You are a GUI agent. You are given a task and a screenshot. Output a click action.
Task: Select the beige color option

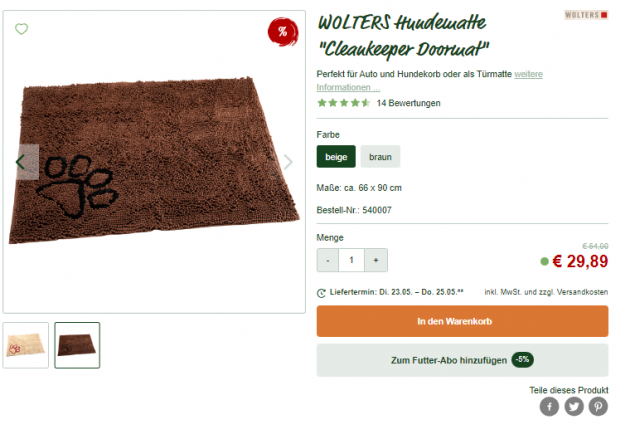[x=336, y=156]
